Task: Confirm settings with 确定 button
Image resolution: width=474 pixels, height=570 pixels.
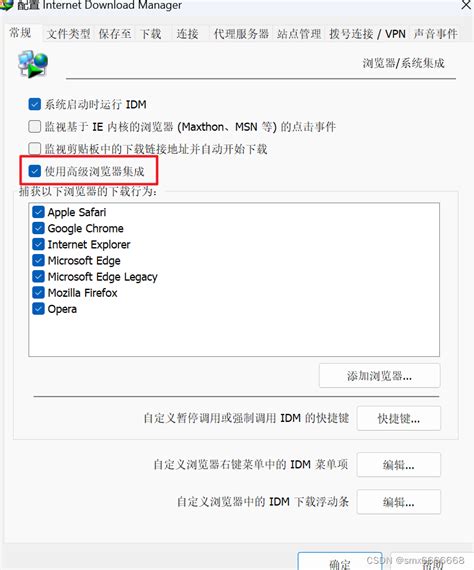Action: (340, 562)
